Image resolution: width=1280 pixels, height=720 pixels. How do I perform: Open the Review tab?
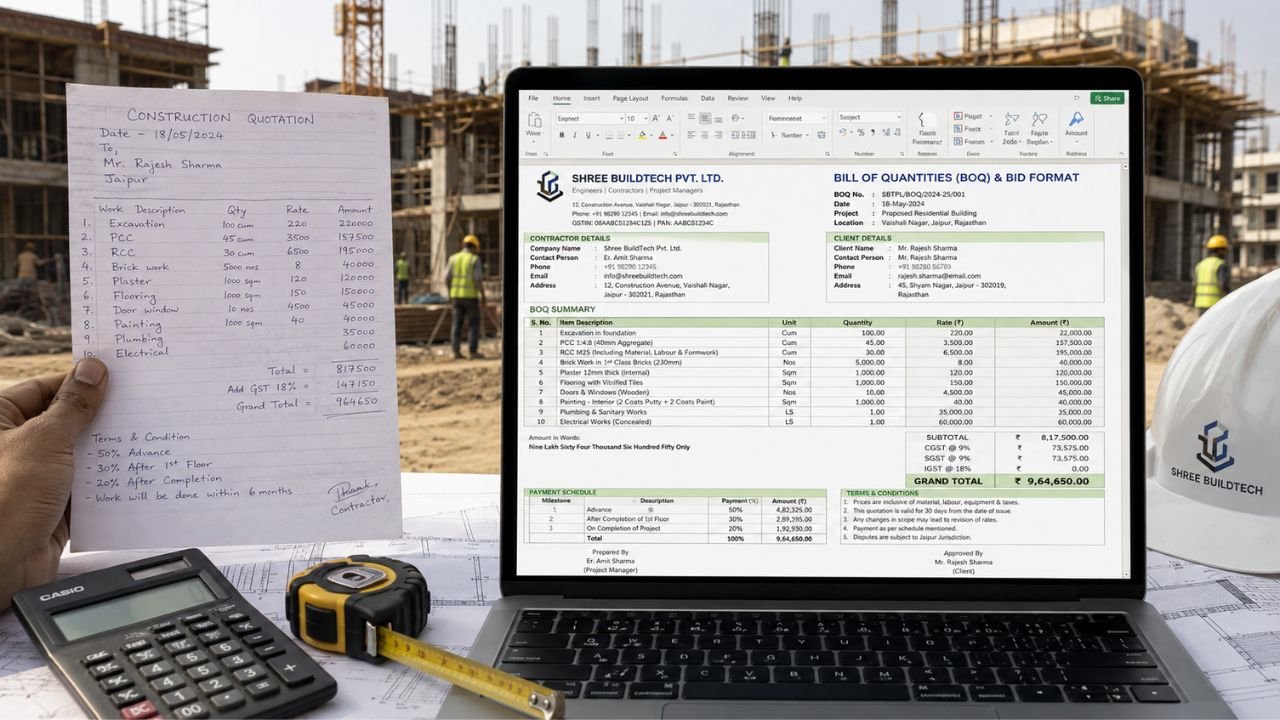coord(738,98)
